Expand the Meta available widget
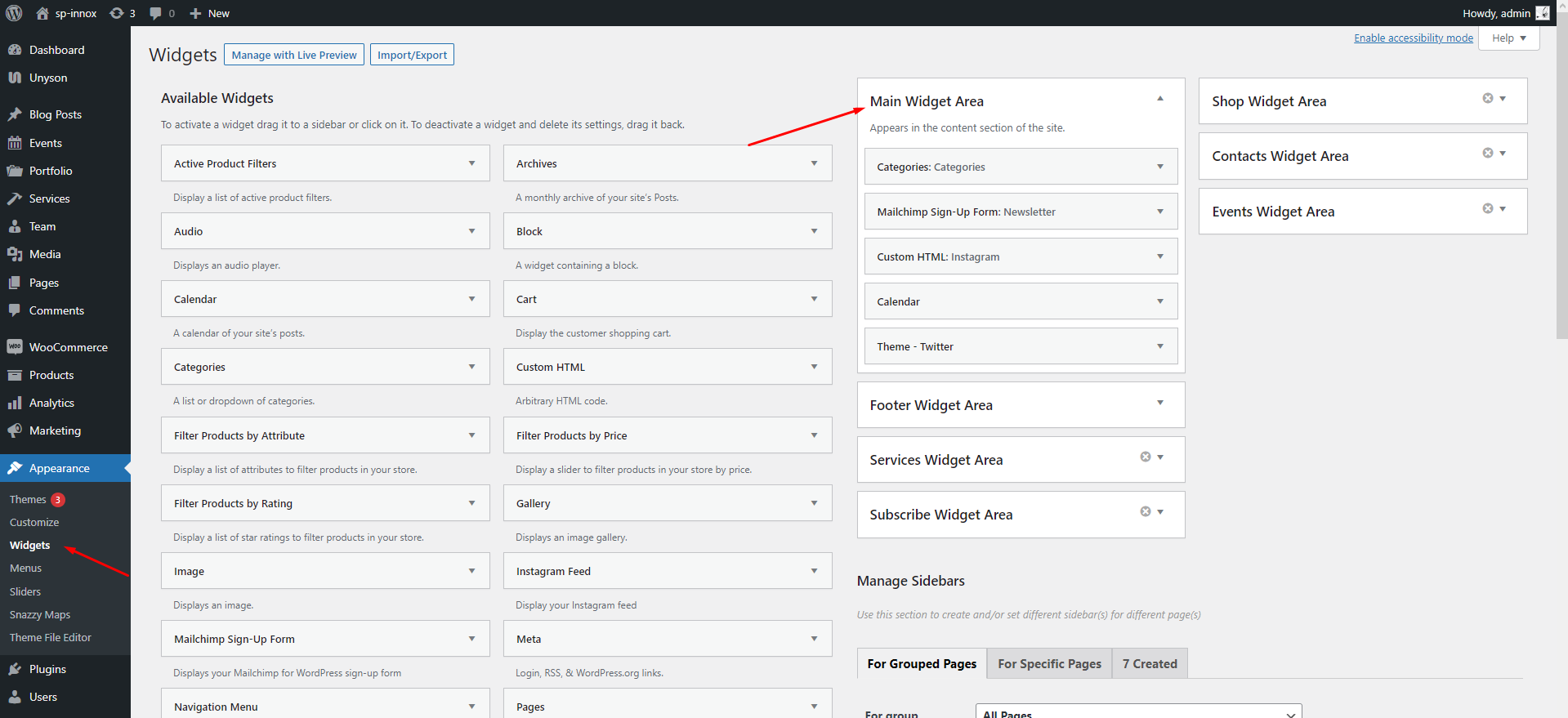Screen dimensions: 1568x718 [x=814, y=639]
